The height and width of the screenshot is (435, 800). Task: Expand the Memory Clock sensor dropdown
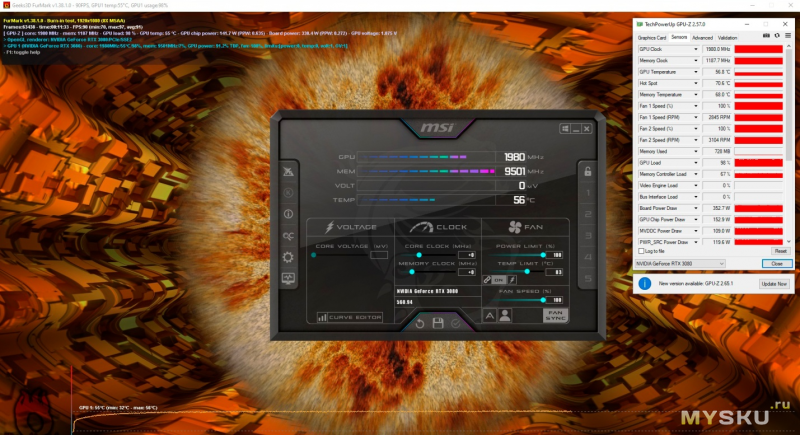point(695,61)
